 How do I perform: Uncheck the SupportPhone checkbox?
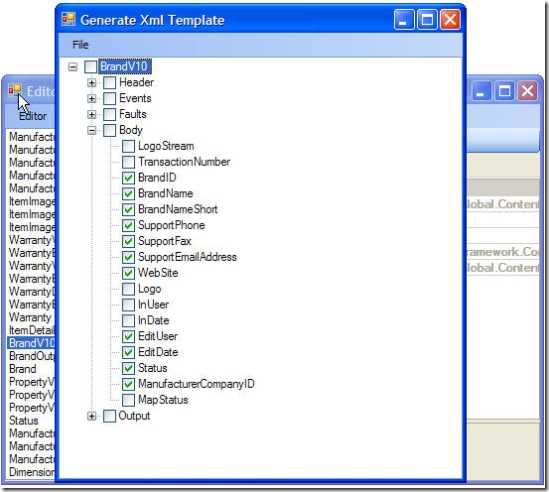(128, 226)
